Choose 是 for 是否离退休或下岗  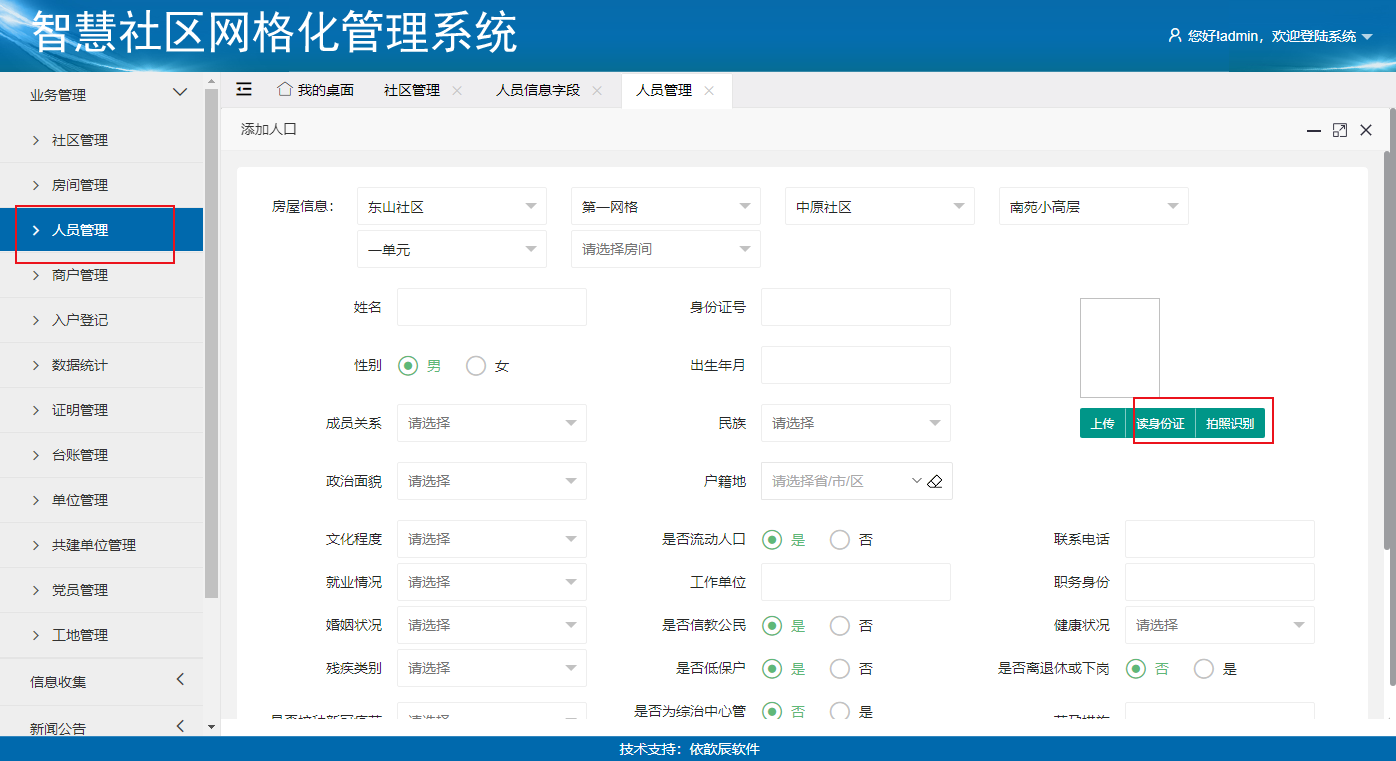pos(1204,669)
